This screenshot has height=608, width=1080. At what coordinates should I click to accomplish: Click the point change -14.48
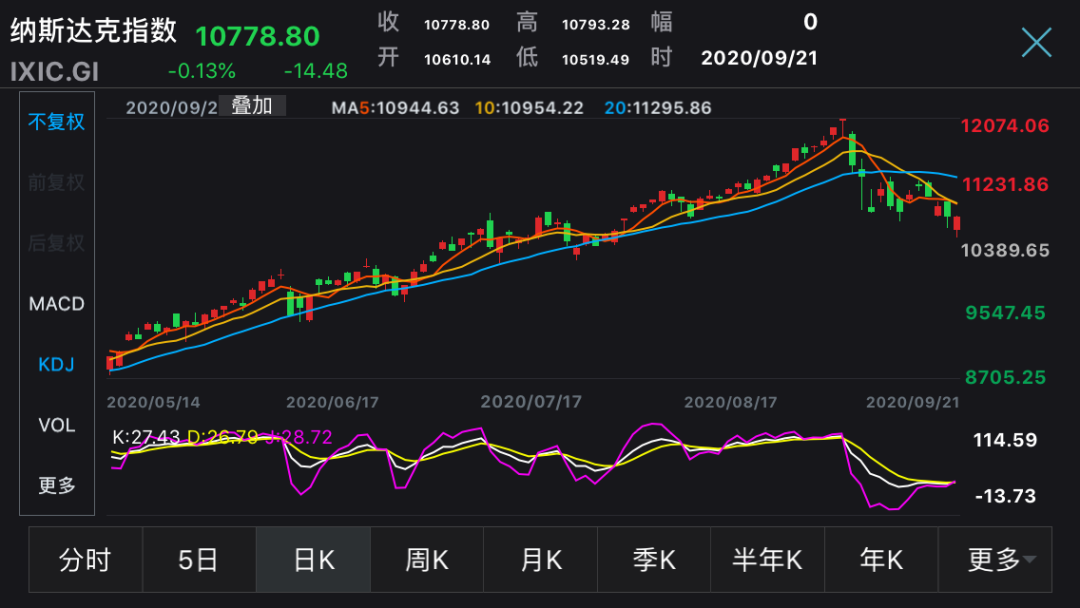tap(315, 71)
